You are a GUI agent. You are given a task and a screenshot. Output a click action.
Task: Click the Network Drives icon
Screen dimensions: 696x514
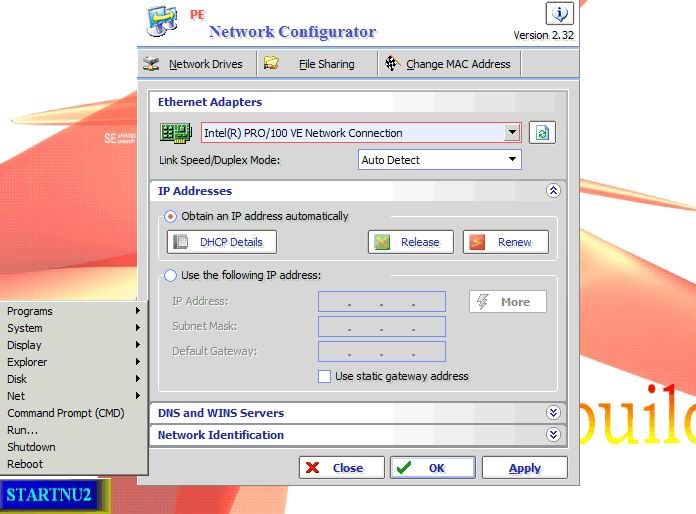click(151, 63)
